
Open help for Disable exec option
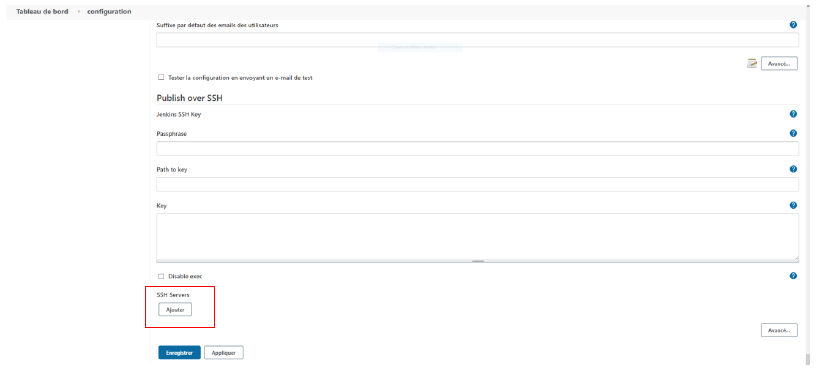793,276
